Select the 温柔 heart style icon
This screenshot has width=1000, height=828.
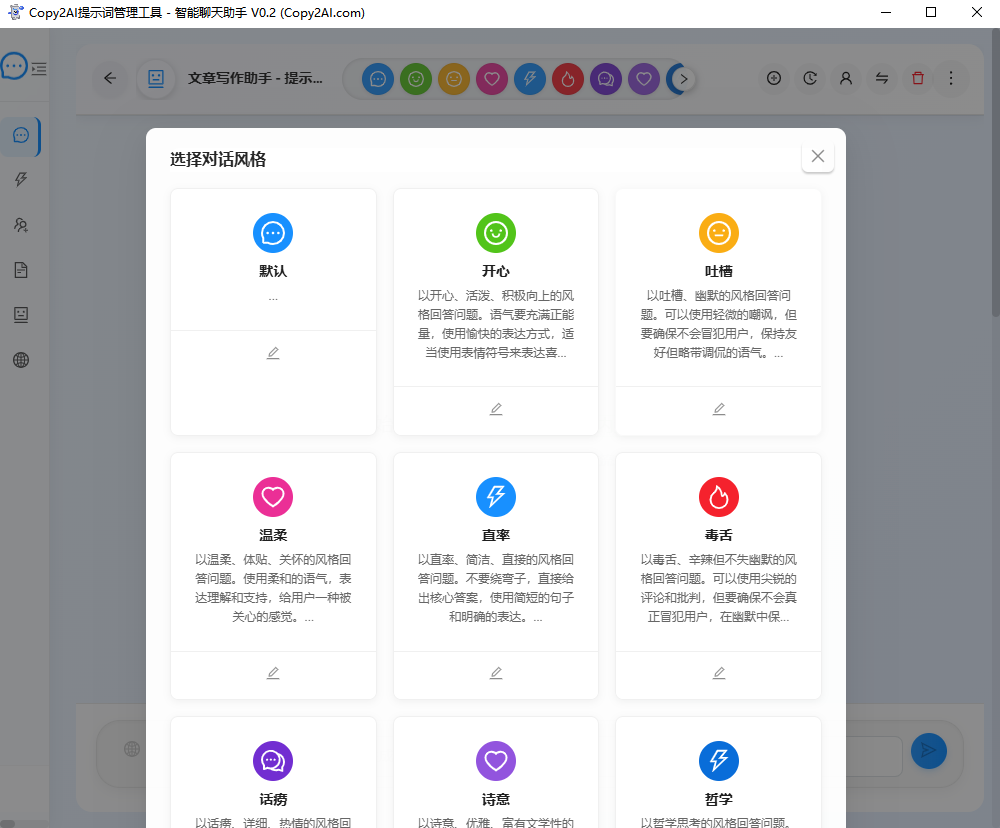(x=273, y=497)
